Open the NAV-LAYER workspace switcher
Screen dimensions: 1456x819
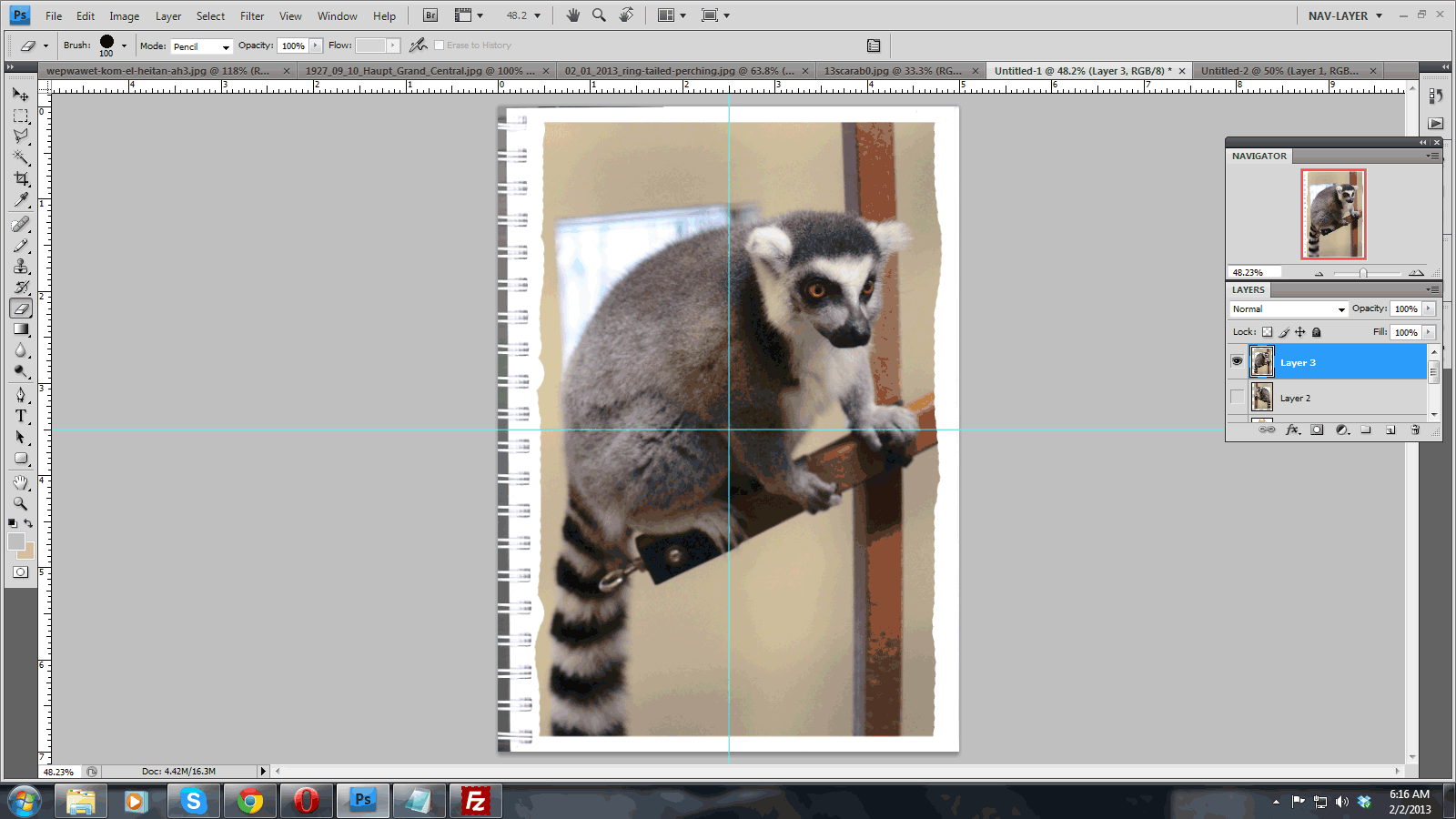pos(1345,16)
